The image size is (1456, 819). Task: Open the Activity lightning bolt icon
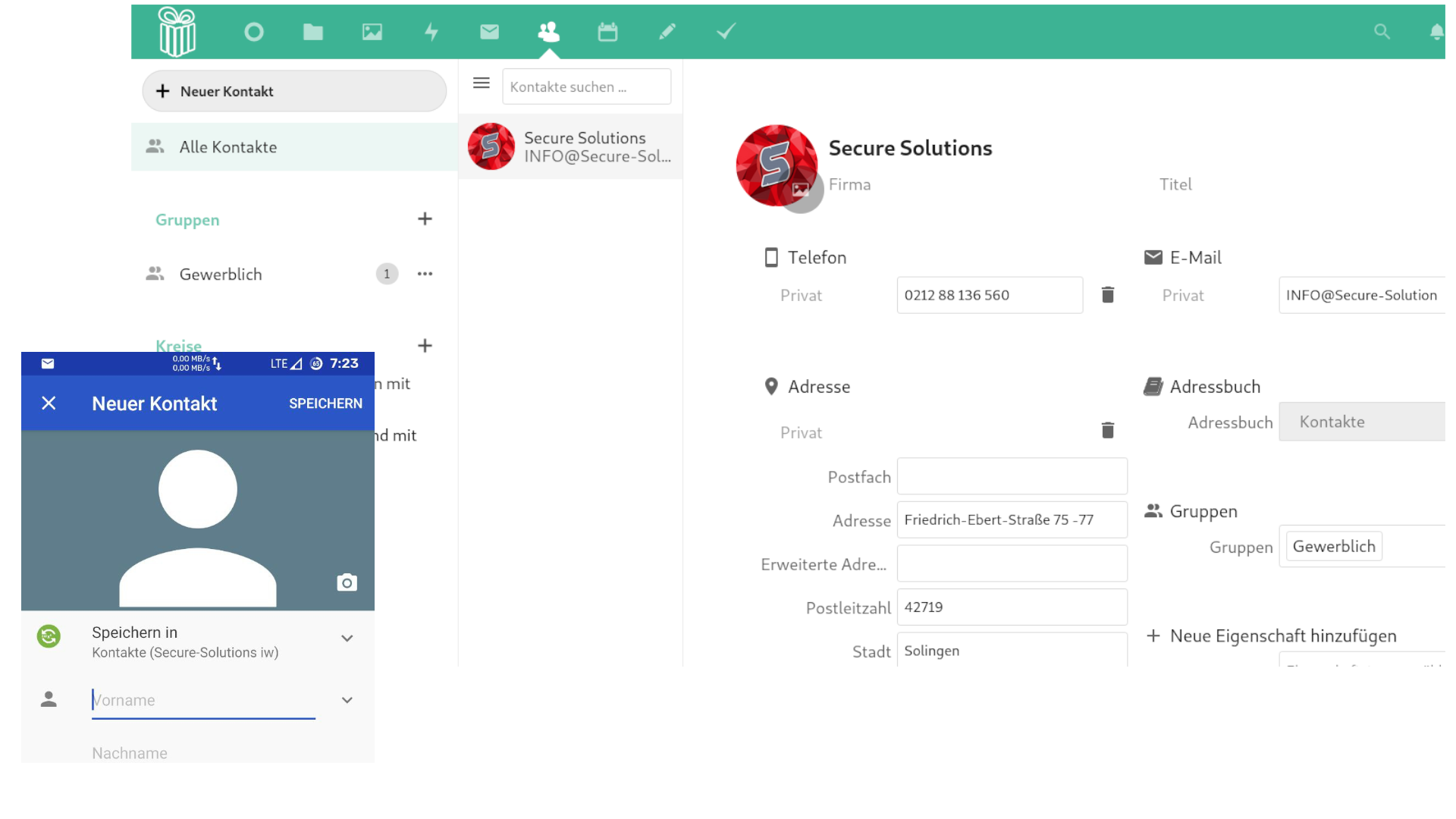coord(431,32)
